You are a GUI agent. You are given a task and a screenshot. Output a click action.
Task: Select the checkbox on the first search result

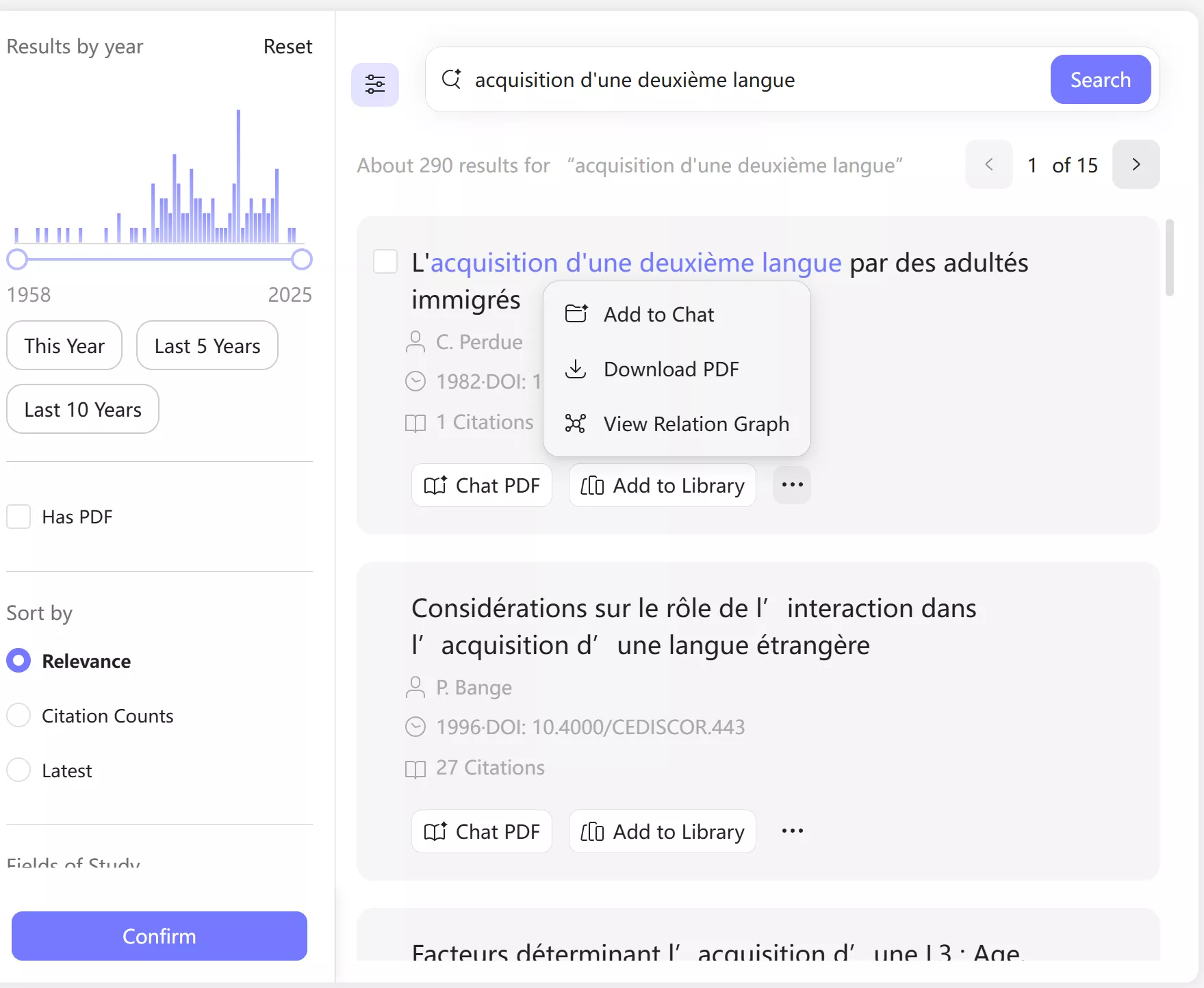[x=385, y=261]
